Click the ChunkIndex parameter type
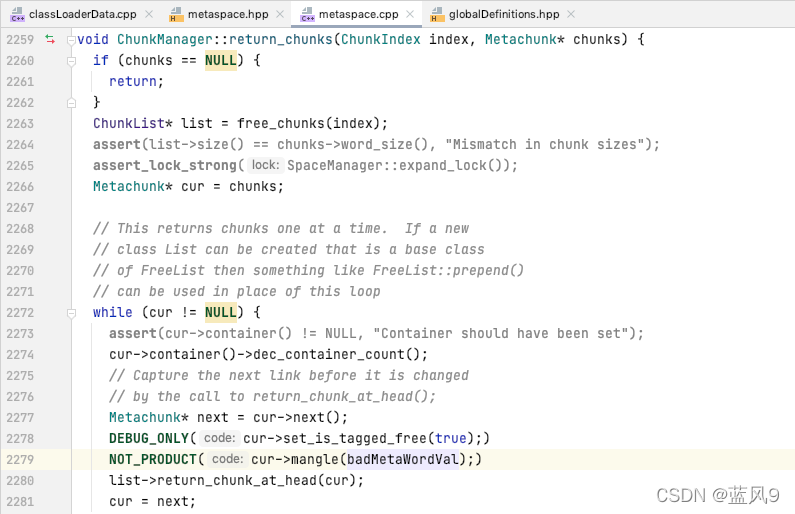The width and height of the screenshot is (795, 514). (380, 40)
